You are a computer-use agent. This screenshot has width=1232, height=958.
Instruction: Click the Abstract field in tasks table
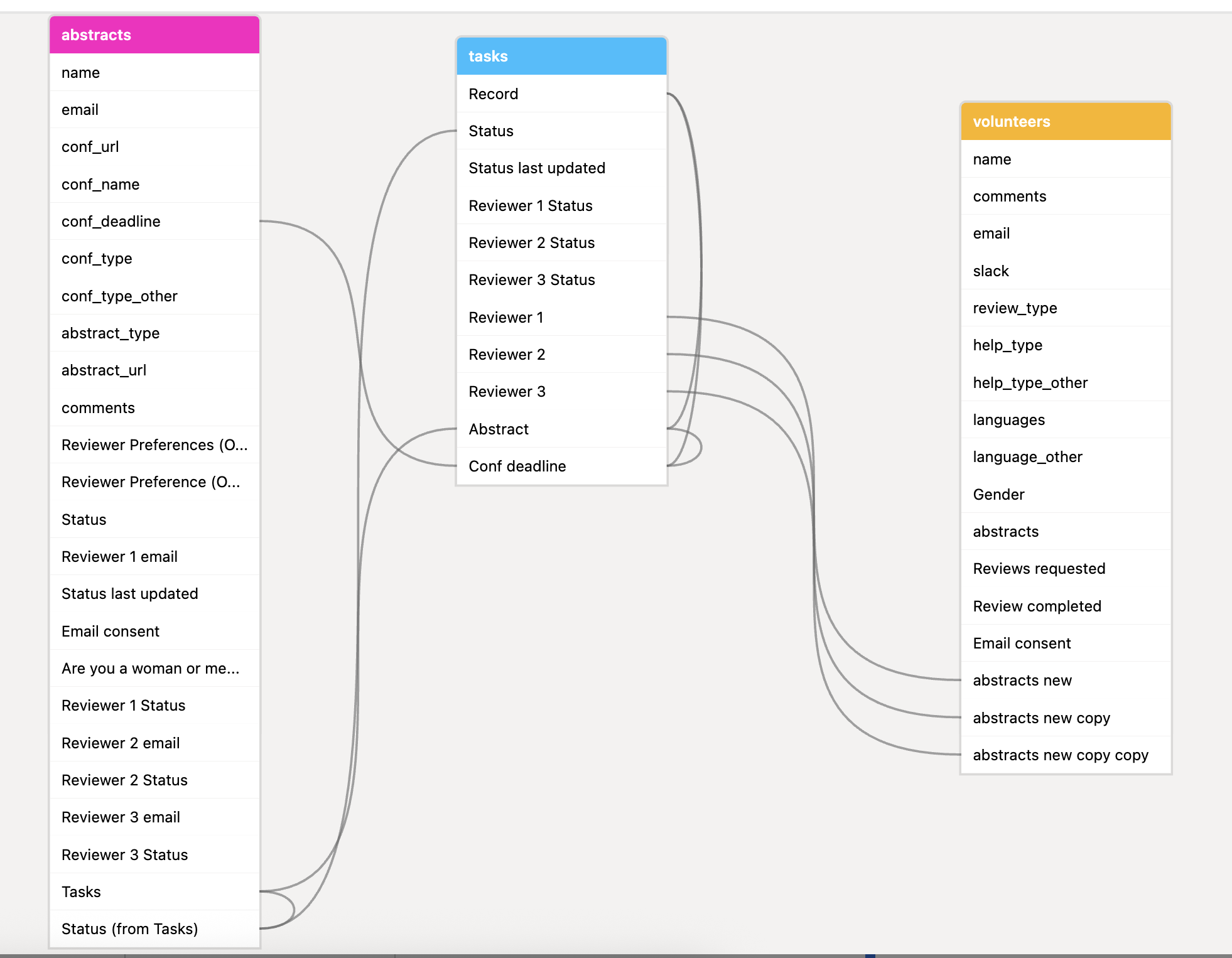click(x=561, y=429)
